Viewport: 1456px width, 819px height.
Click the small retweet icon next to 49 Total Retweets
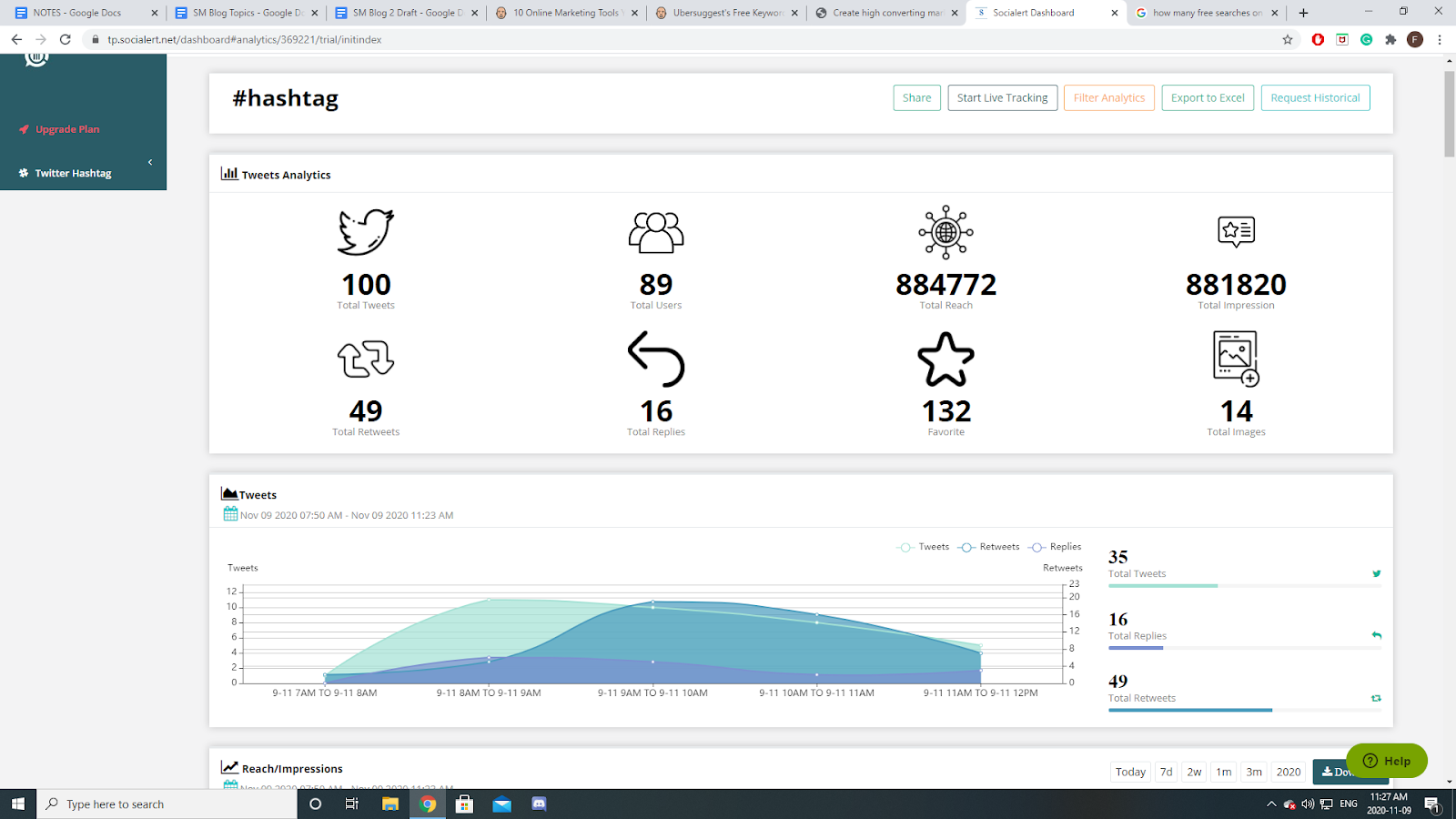coord(1377,698)
